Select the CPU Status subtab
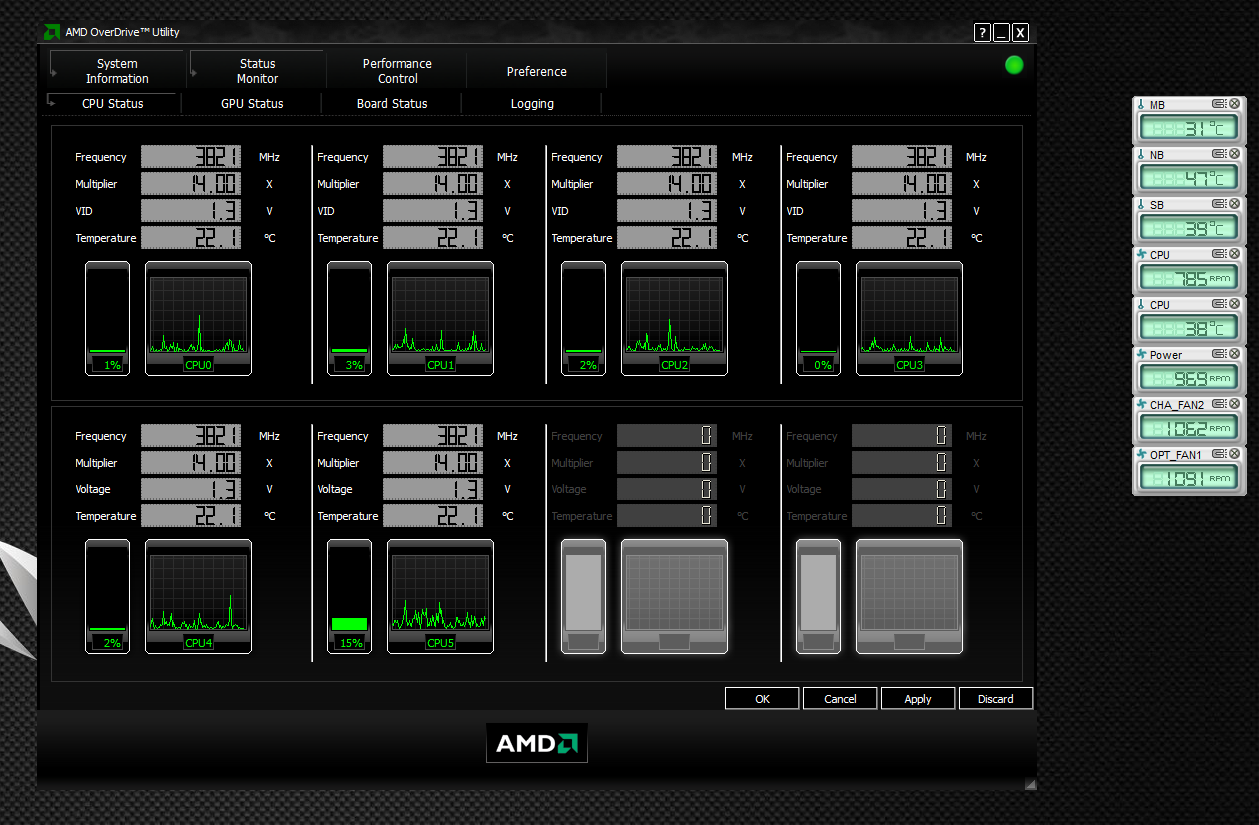 coord(112,103)
